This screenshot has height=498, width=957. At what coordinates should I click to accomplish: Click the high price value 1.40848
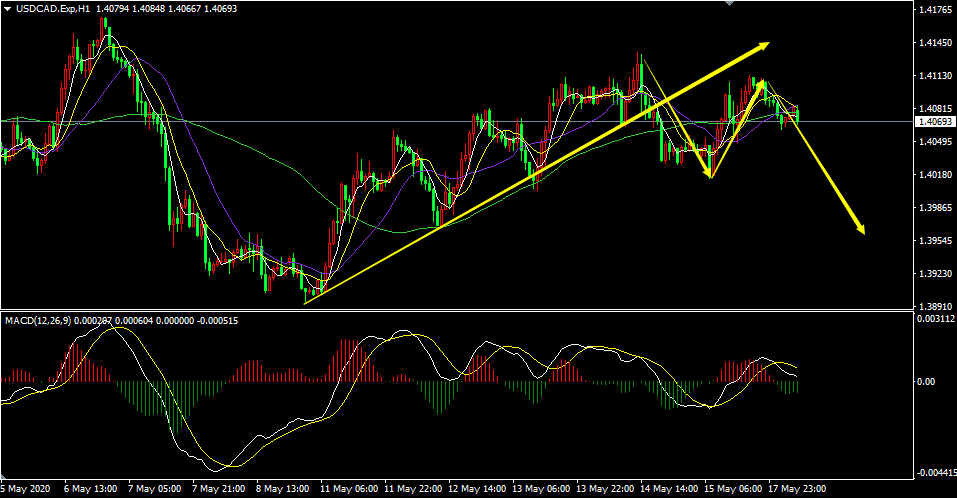click(x=148, y=9)
